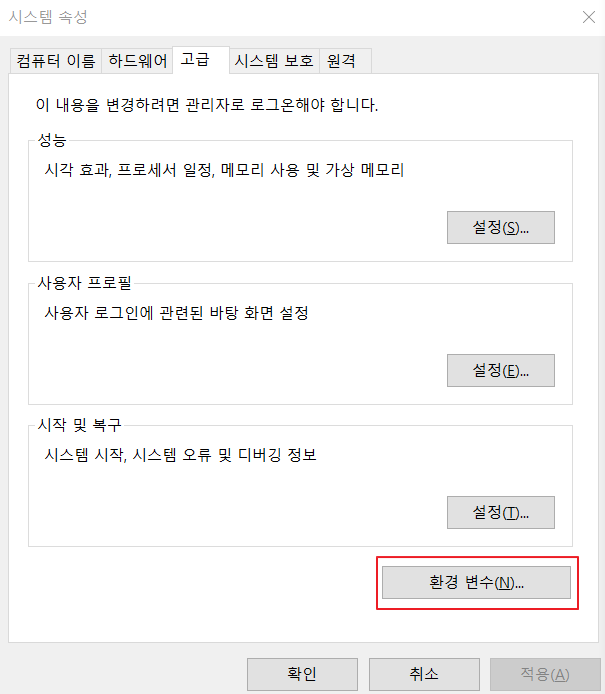Click the 시각 효과 description text
This screenshot has width=605, height=694.
224,170
